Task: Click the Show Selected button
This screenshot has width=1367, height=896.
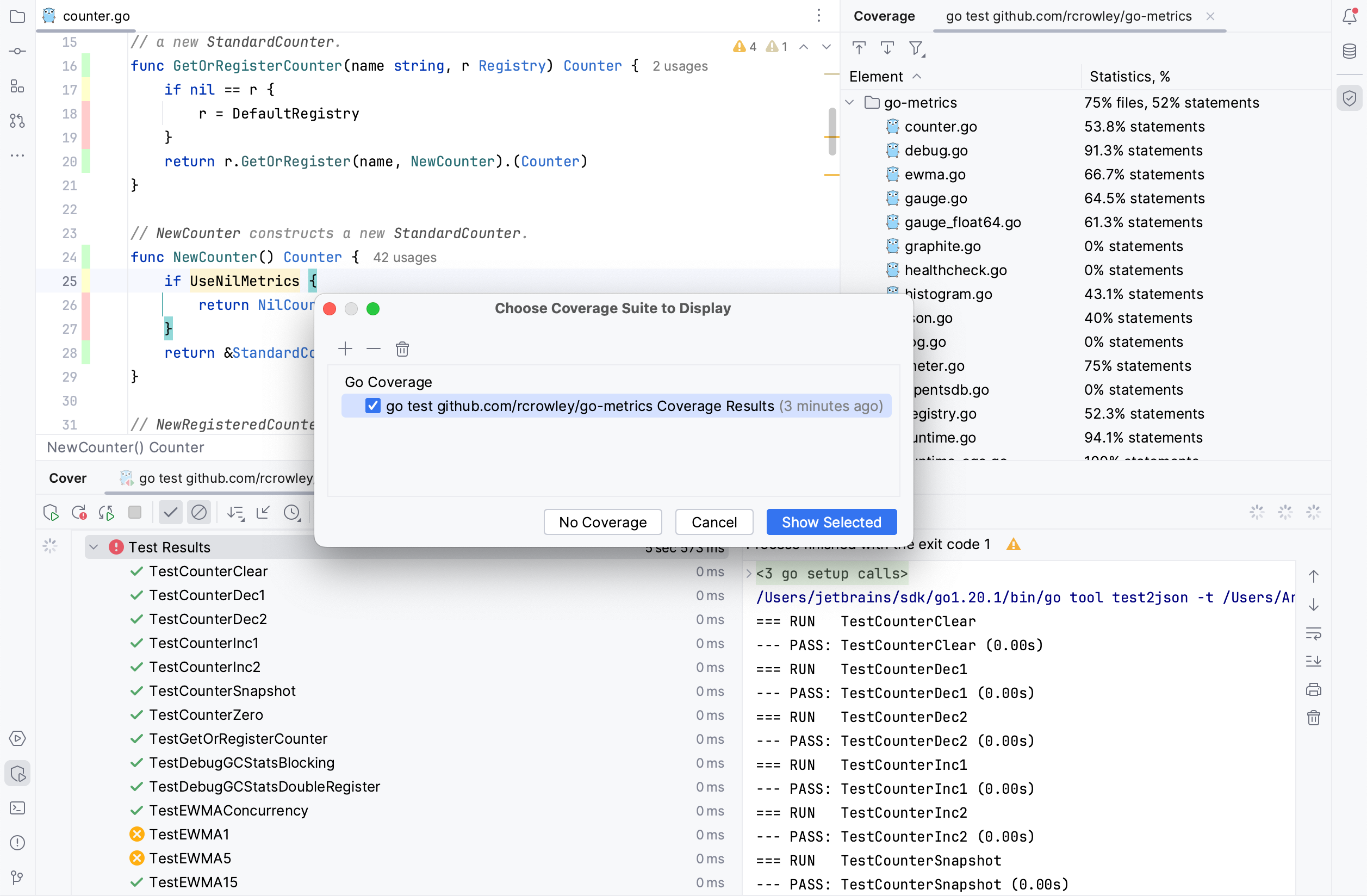Action: coord(831,522)
